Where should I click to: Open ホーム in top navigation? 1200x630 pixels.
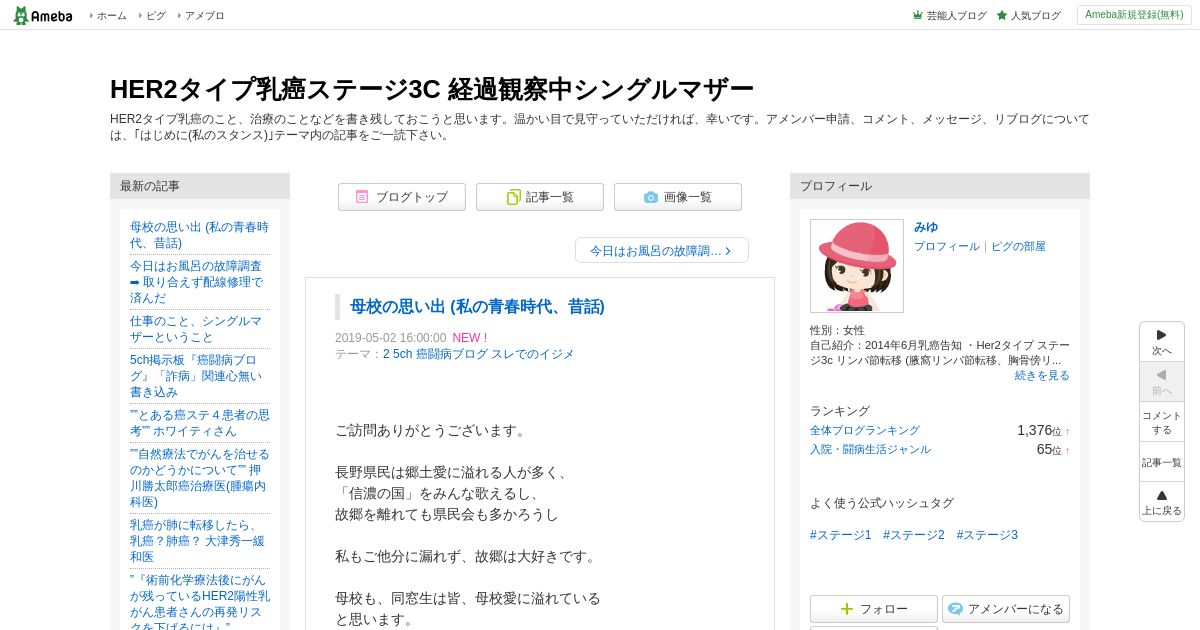click(x=111, y=16)
